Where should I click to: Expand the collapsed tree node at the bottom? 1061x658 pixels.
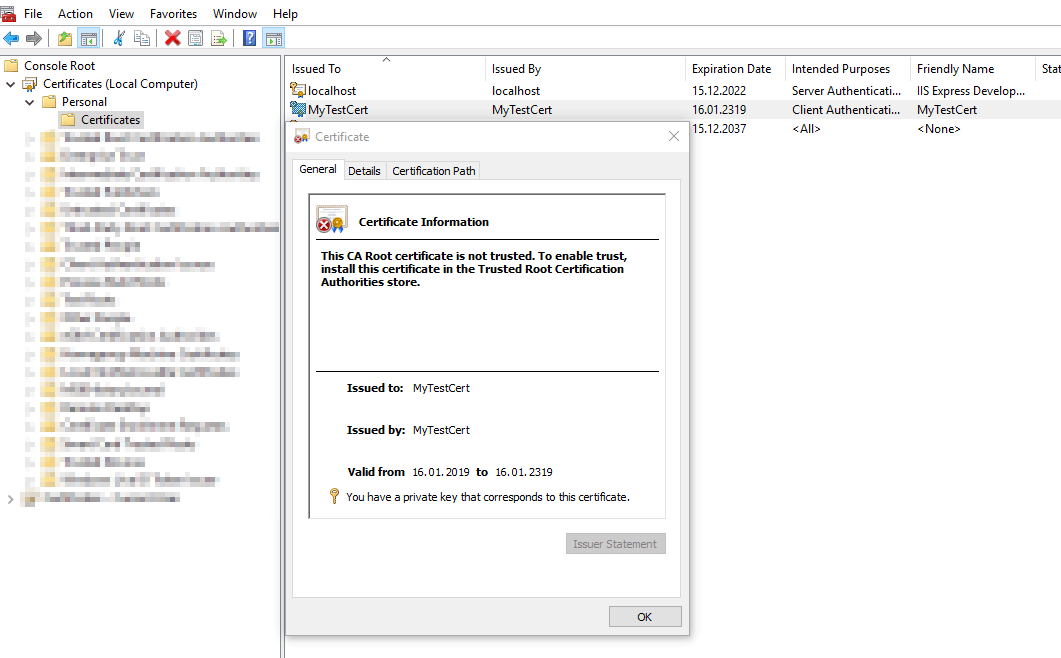point(9,496)
